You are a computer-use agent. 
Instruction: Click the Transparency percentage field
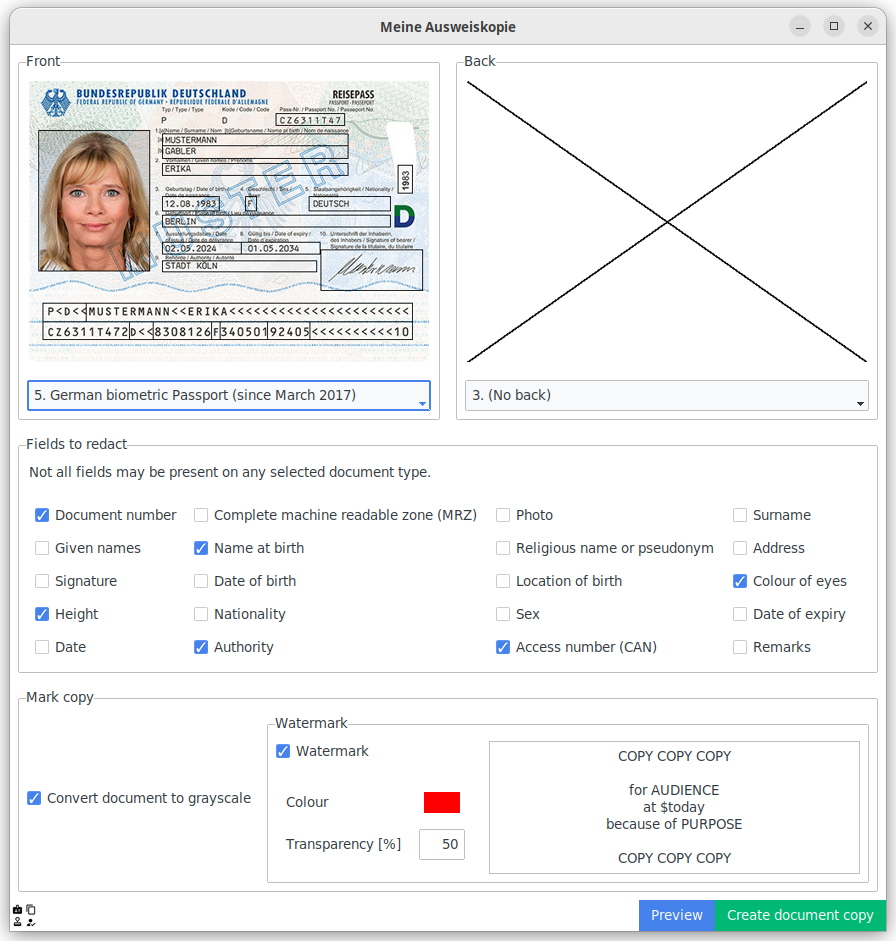(x=441, y=844)
